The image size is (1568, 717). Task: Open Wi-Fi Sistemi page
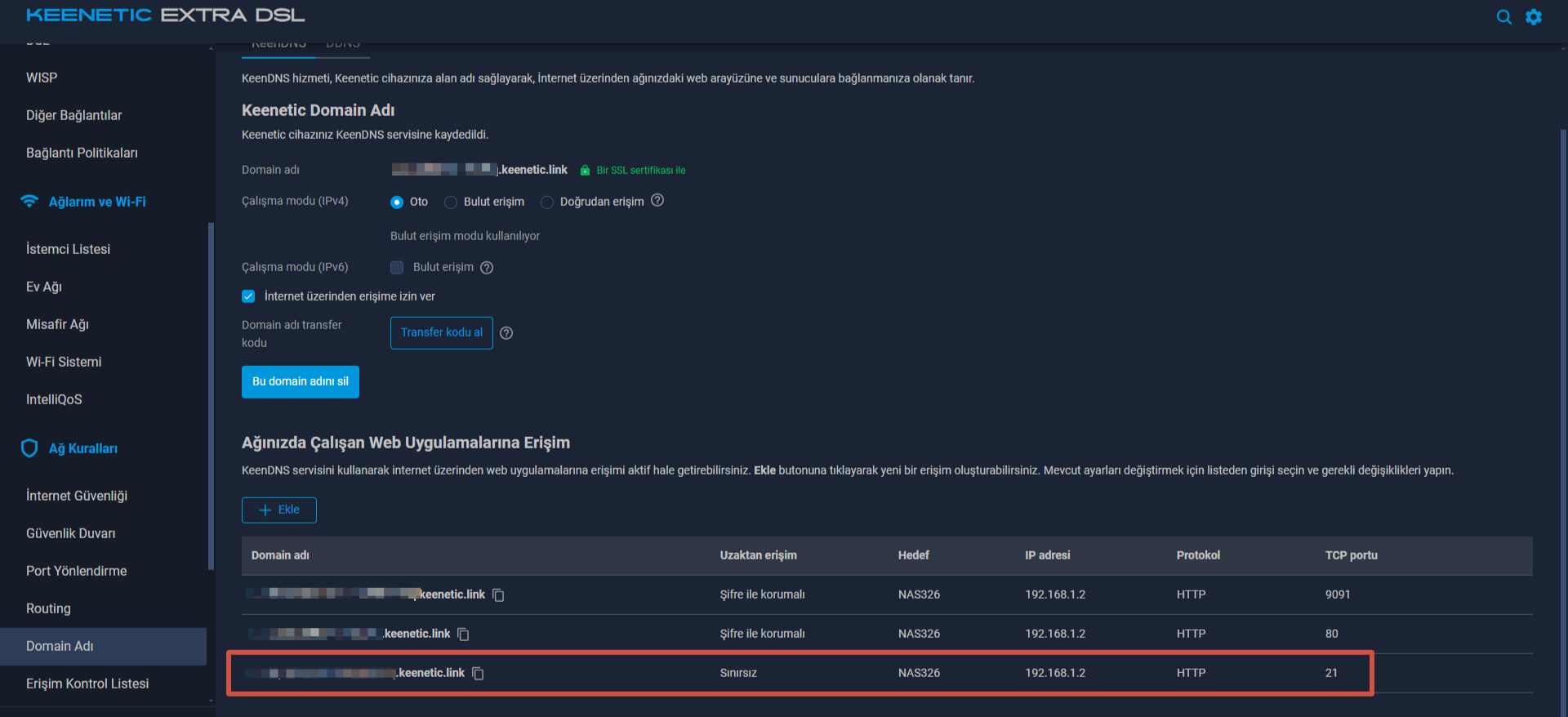tap(64, 362)
